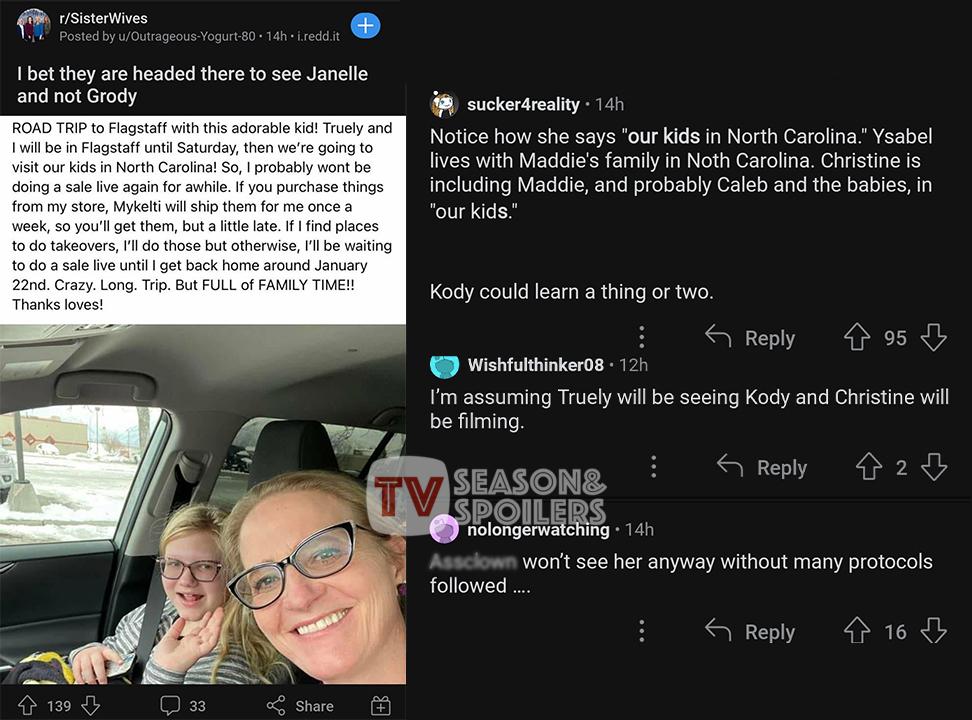Give an award using the gift icon
This screenshot has width=972, height=720.
point(381,706)
